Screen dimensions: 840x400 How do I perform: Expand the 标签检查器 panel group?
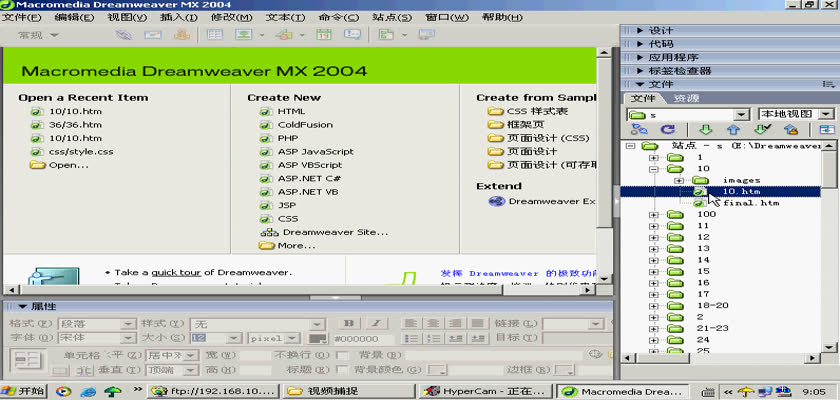640,71
